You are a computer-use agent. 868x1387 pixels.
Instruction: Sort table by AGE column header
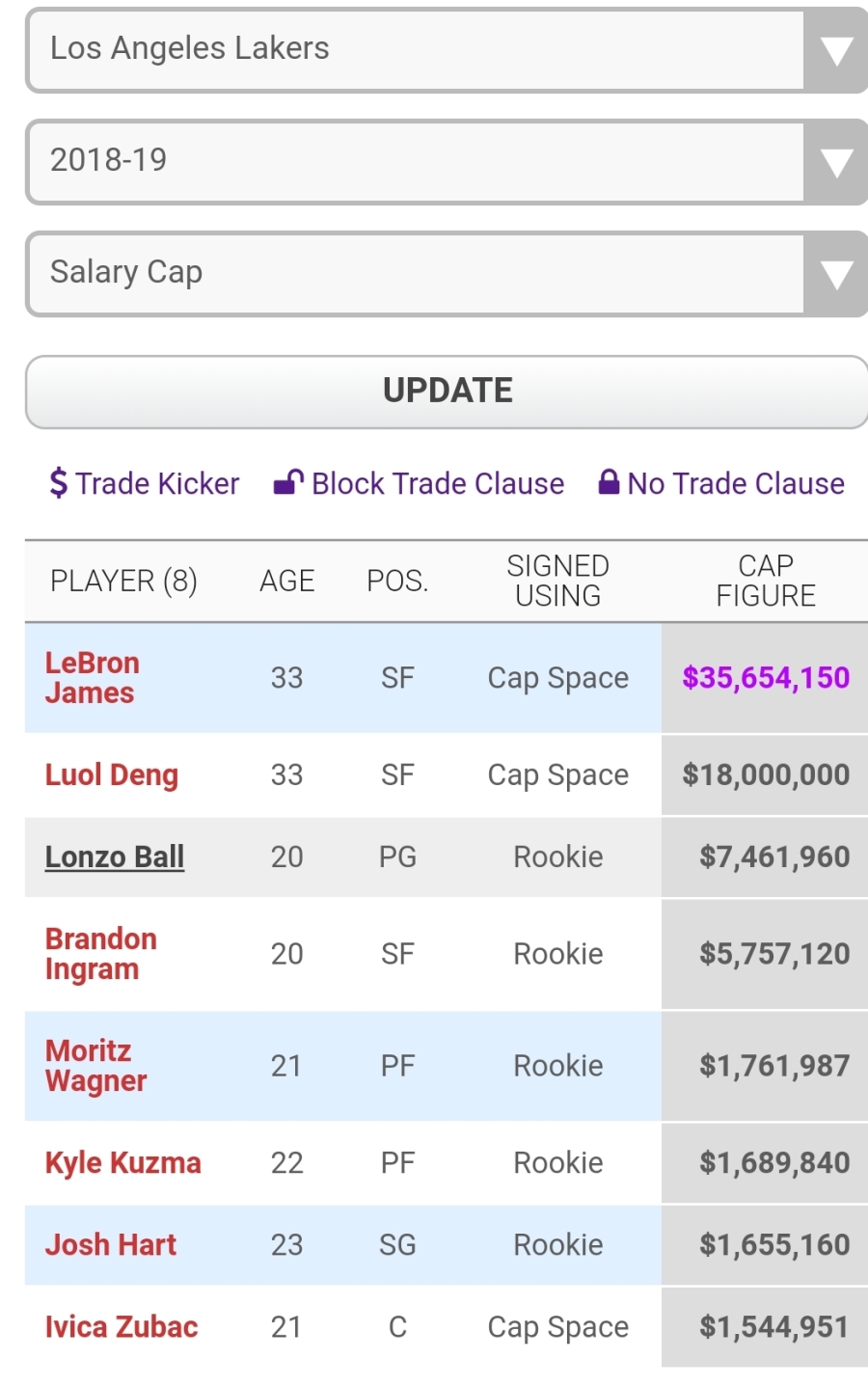point(287,581)
